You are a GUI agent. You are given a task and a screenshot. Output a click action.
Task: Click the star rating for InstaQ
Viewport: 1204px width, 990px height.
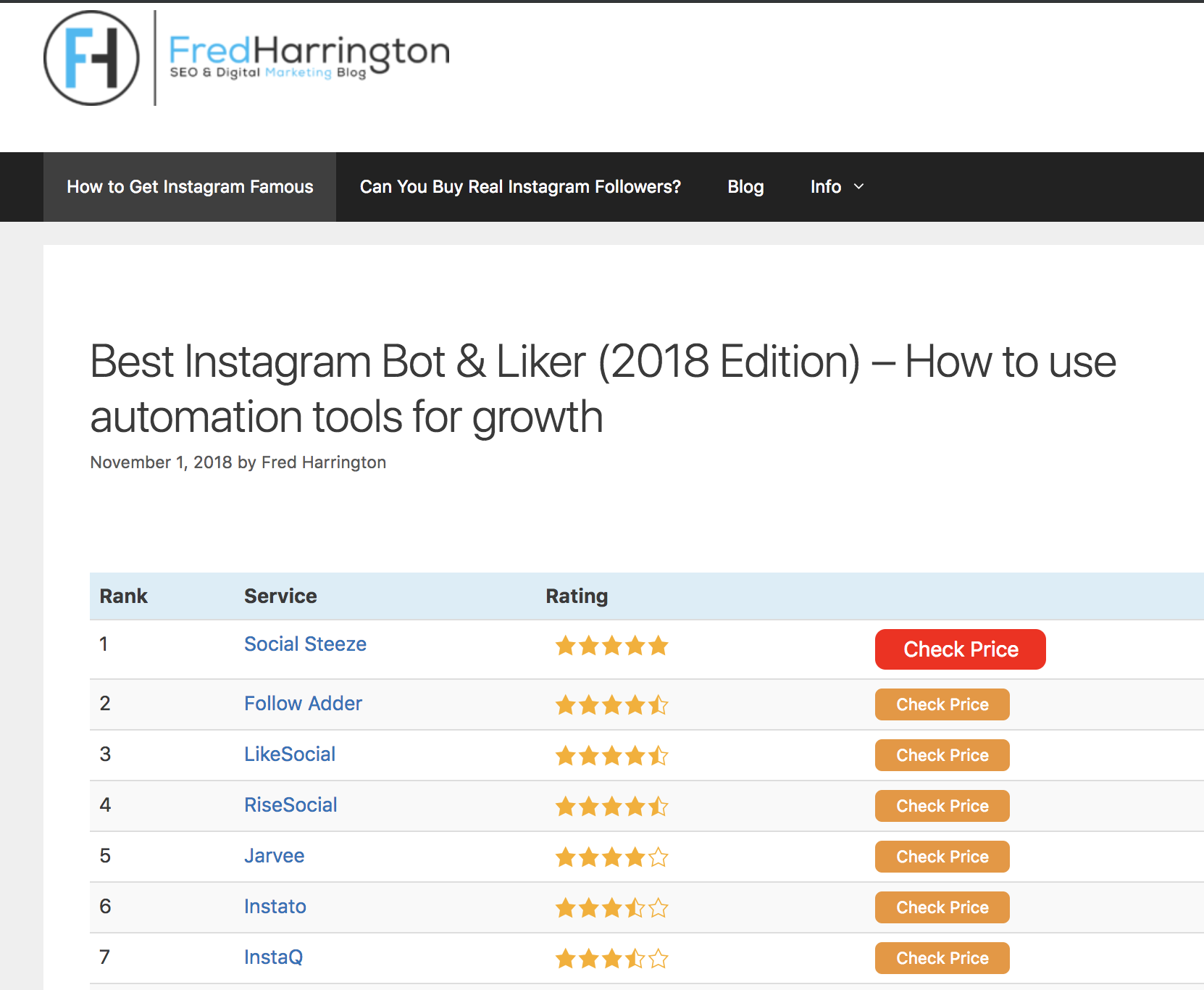[x=612, y=959]
